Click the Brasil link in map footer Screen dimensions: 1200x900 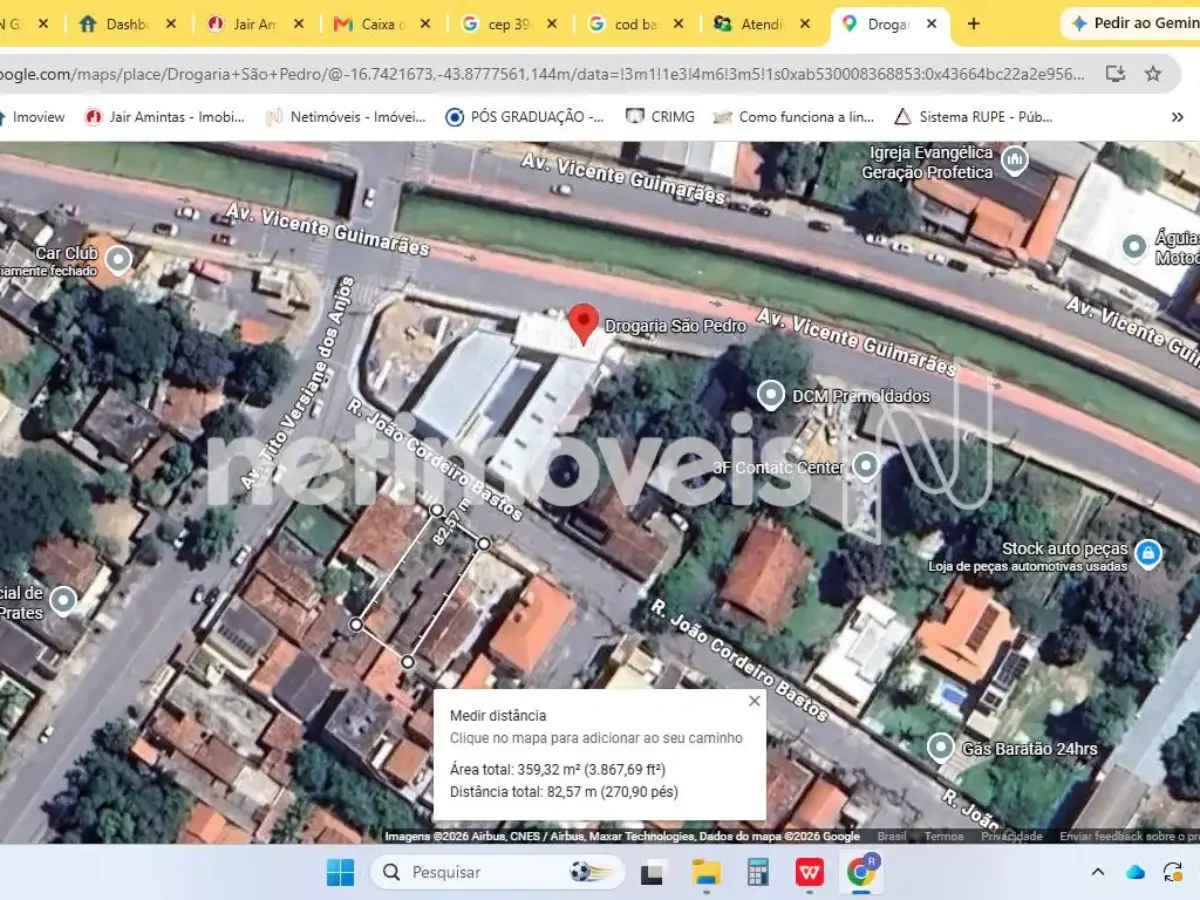point(892,836)
